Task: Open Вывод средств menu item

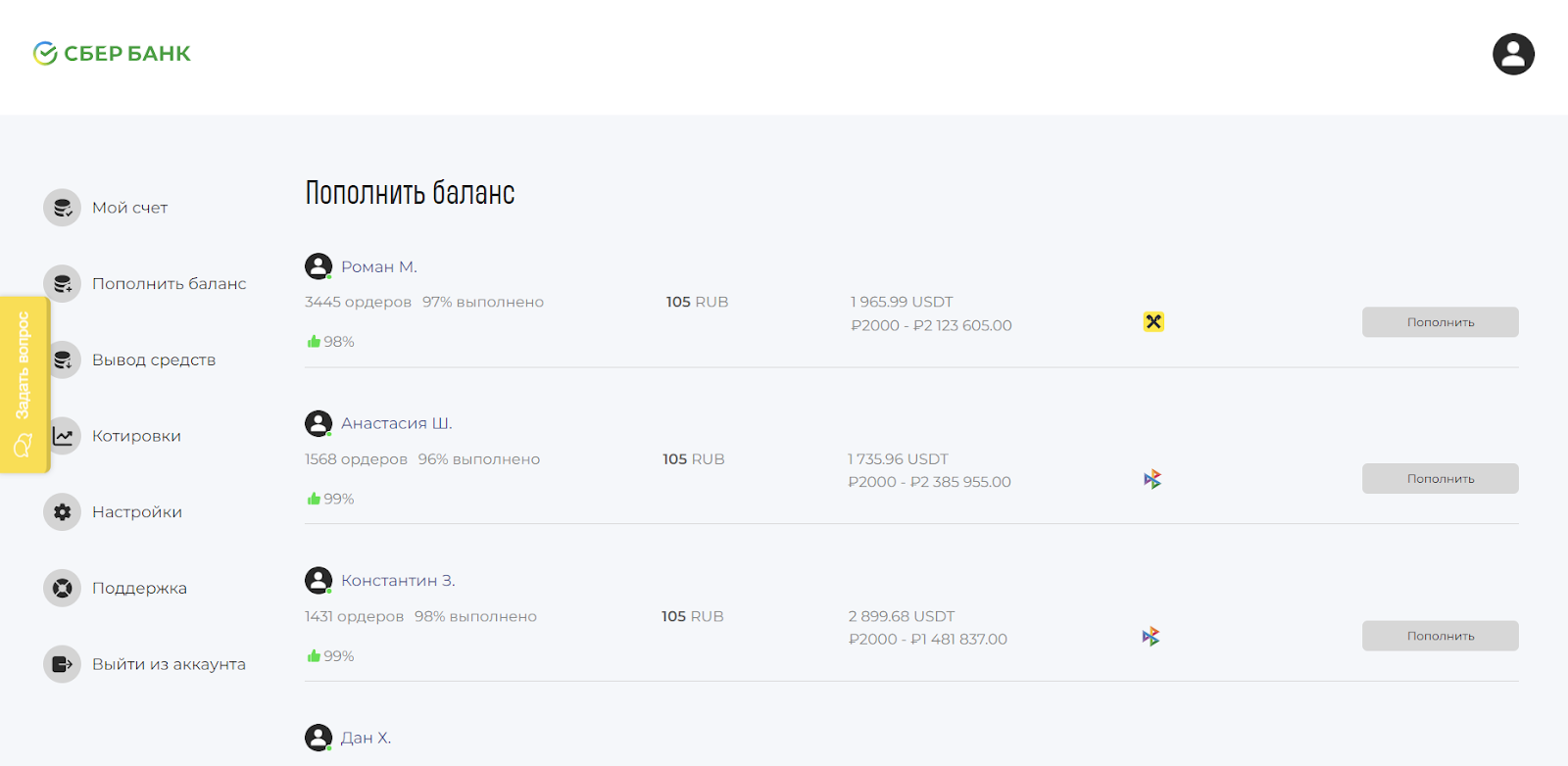Action: (x=154, y=360)
